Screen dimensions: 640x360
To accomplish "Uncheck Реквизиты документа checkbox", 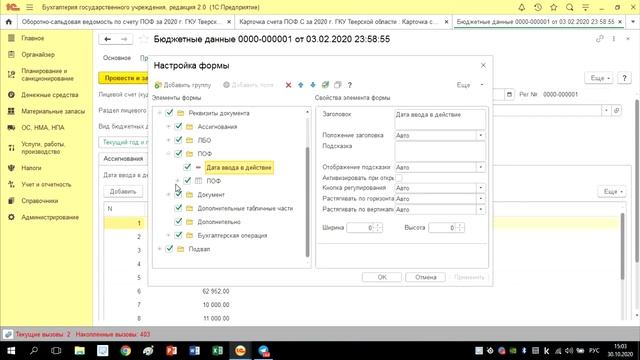I will coord(169,113).
